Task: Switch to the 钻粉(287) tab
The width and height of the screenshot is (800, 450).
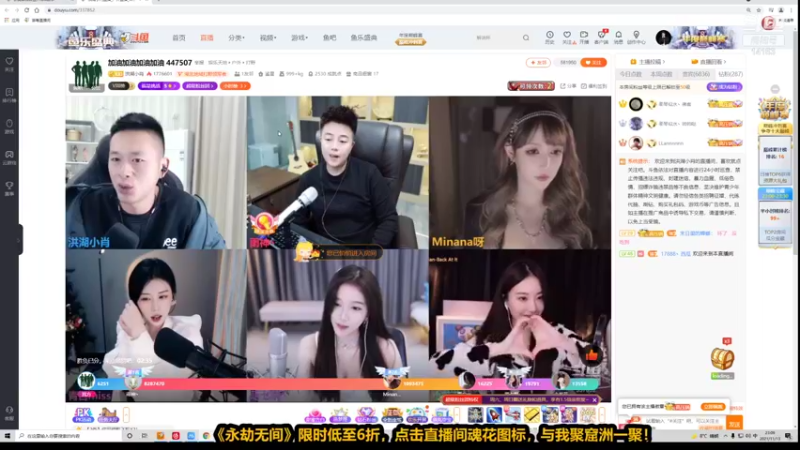Action: coord(730,74)
